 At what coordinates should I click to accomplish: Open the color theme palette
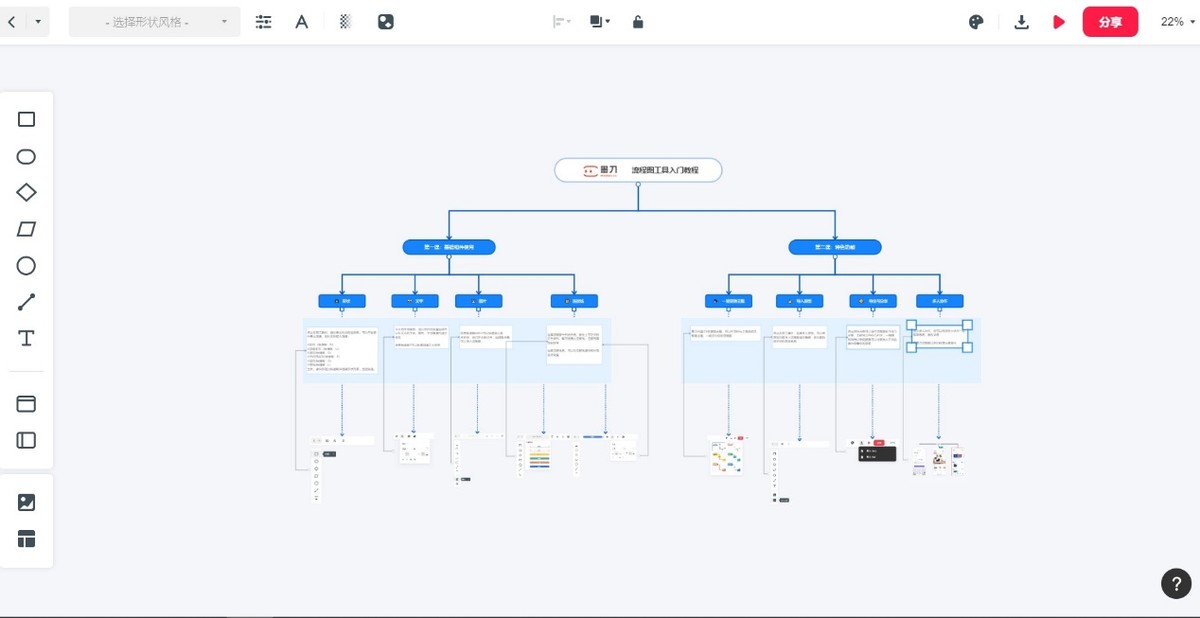[x=977, y=22]
